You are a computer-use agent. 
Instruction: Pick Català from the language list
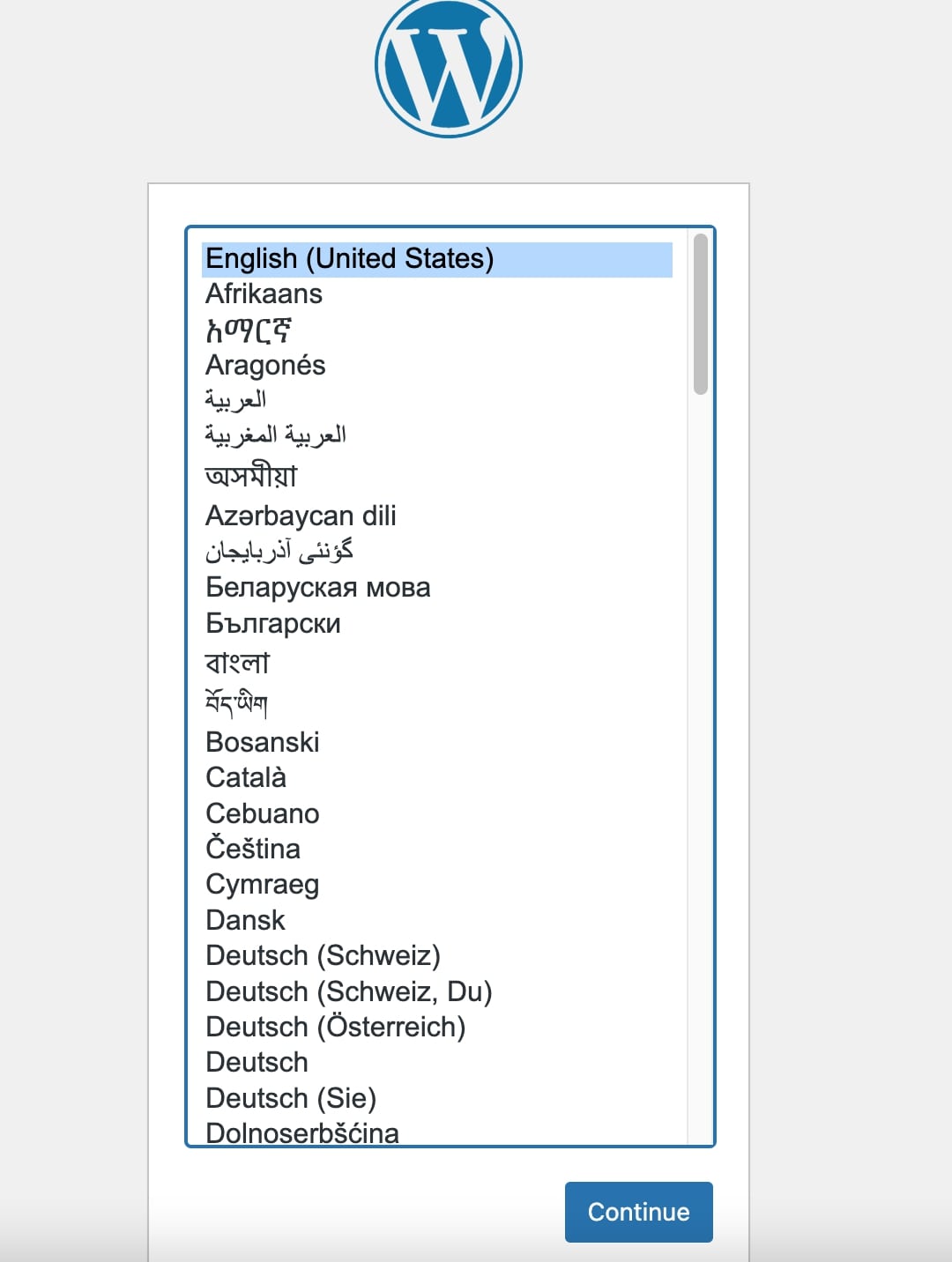(246, 778)
